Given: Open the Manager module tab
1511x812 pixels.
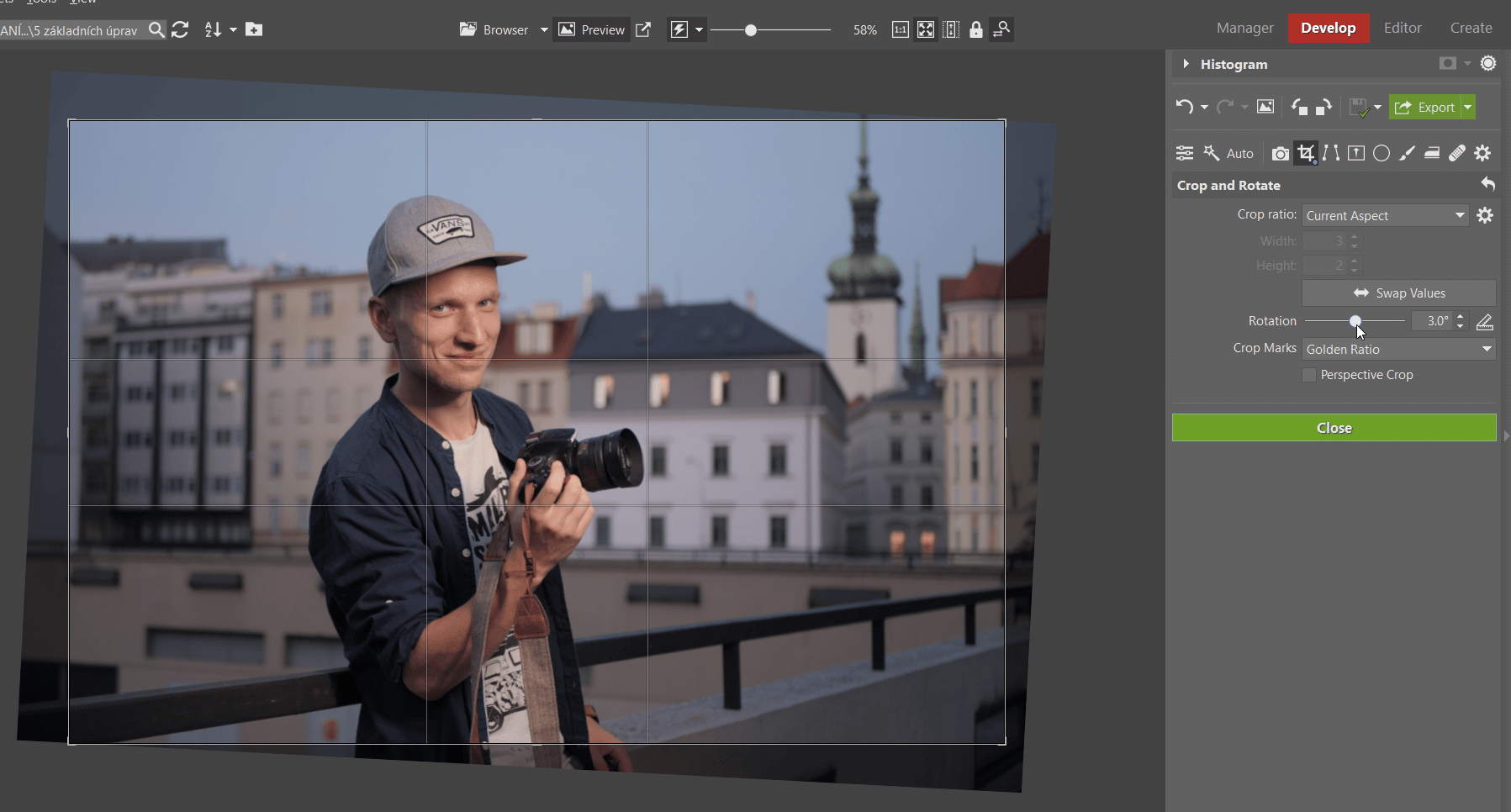Looking at the screenshot, I should point(1244,28).
